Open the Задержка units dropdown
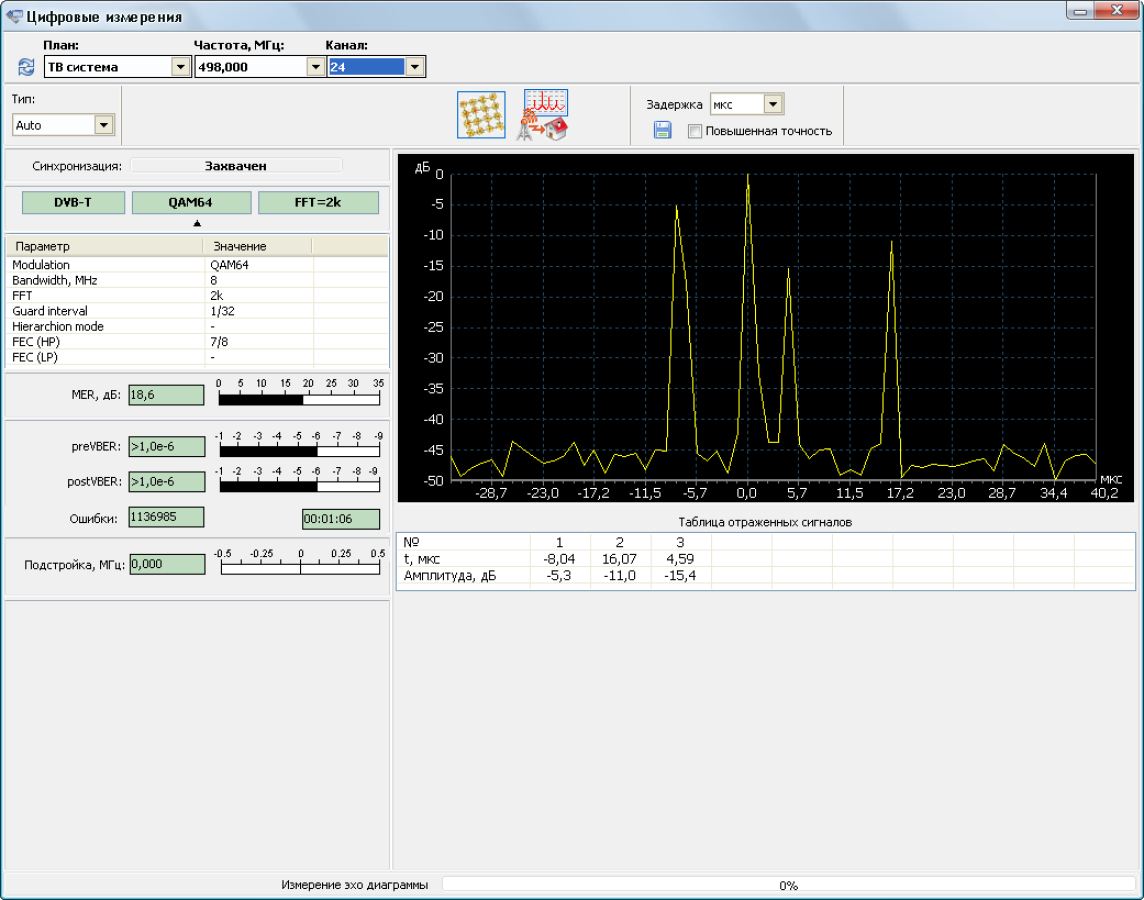The image size is (1144, 900). click(x=773, y=104)
